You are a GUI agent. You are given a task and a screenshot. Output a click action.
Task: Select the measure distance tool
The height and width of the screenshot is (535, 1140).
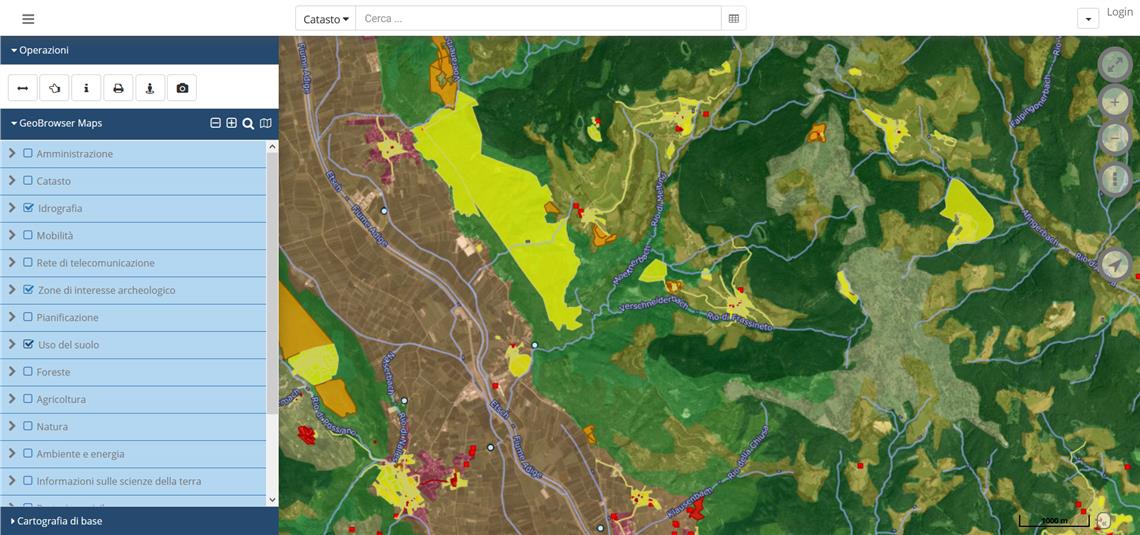coord(23,88)
